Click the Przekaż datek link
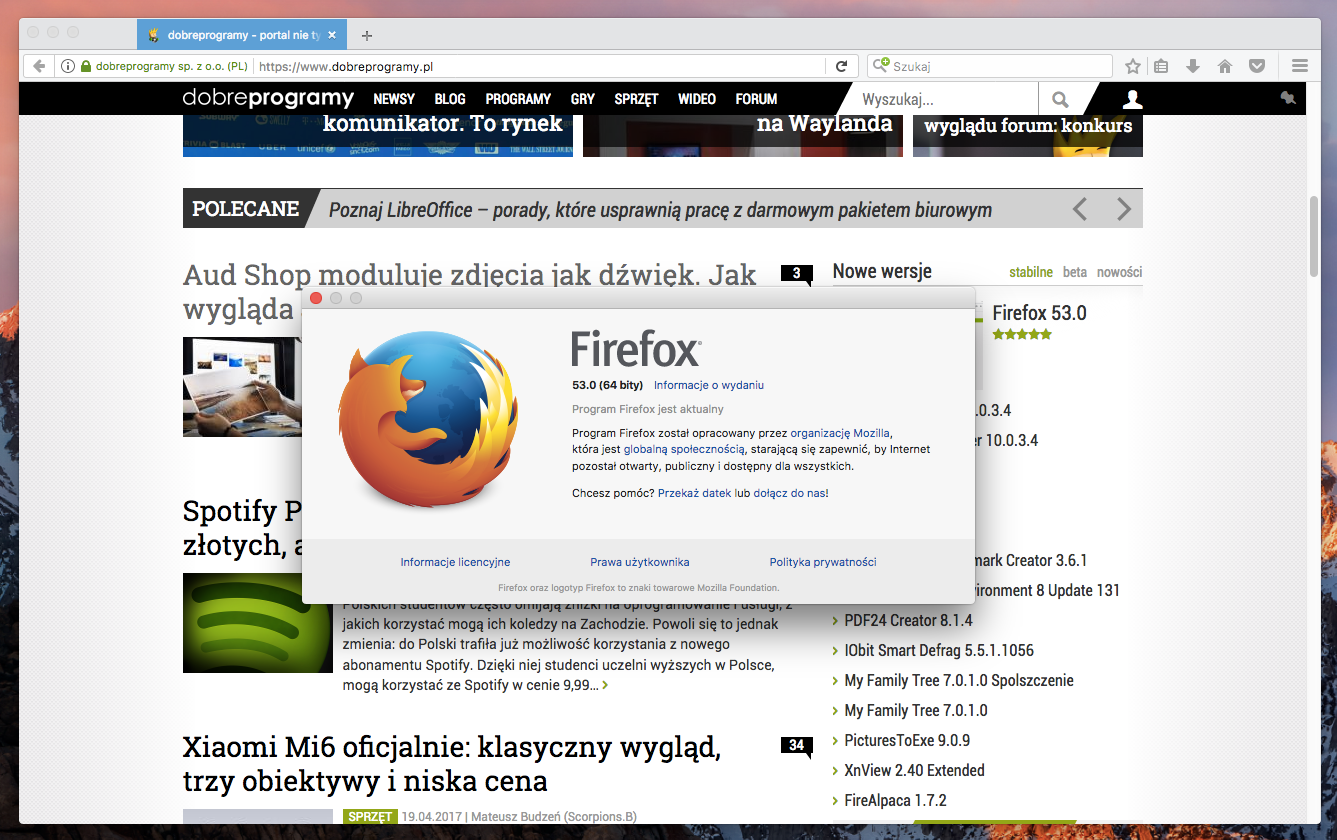The width and height of the screenshot is (1337, 840). (x=695, y=493)
